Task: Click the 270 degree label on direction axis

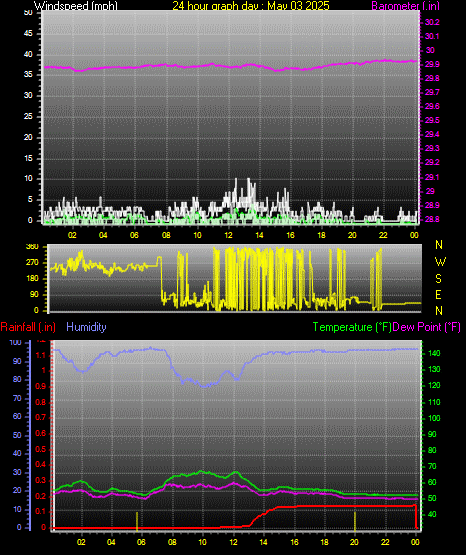Action: (x=32, y=263)
